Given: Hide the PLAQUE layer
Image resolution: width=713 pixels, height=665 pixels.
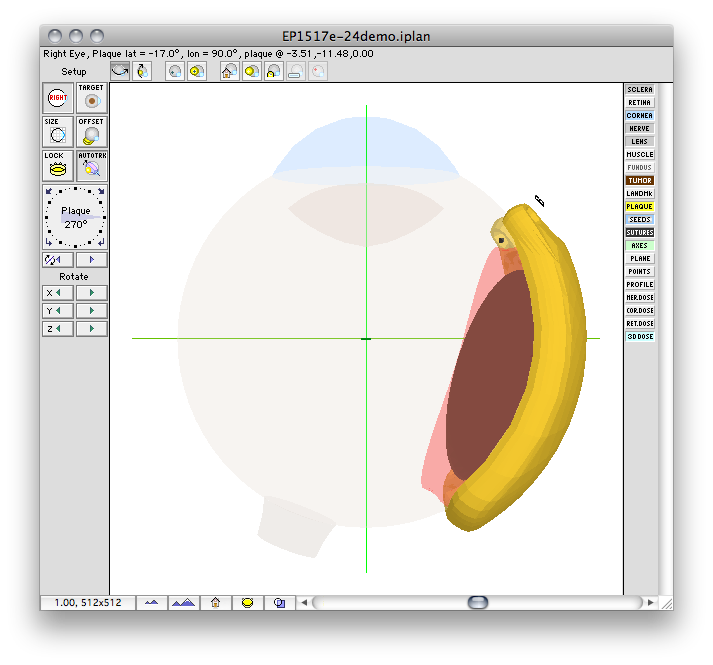Looking at the screenshot, I should (639, 207).
